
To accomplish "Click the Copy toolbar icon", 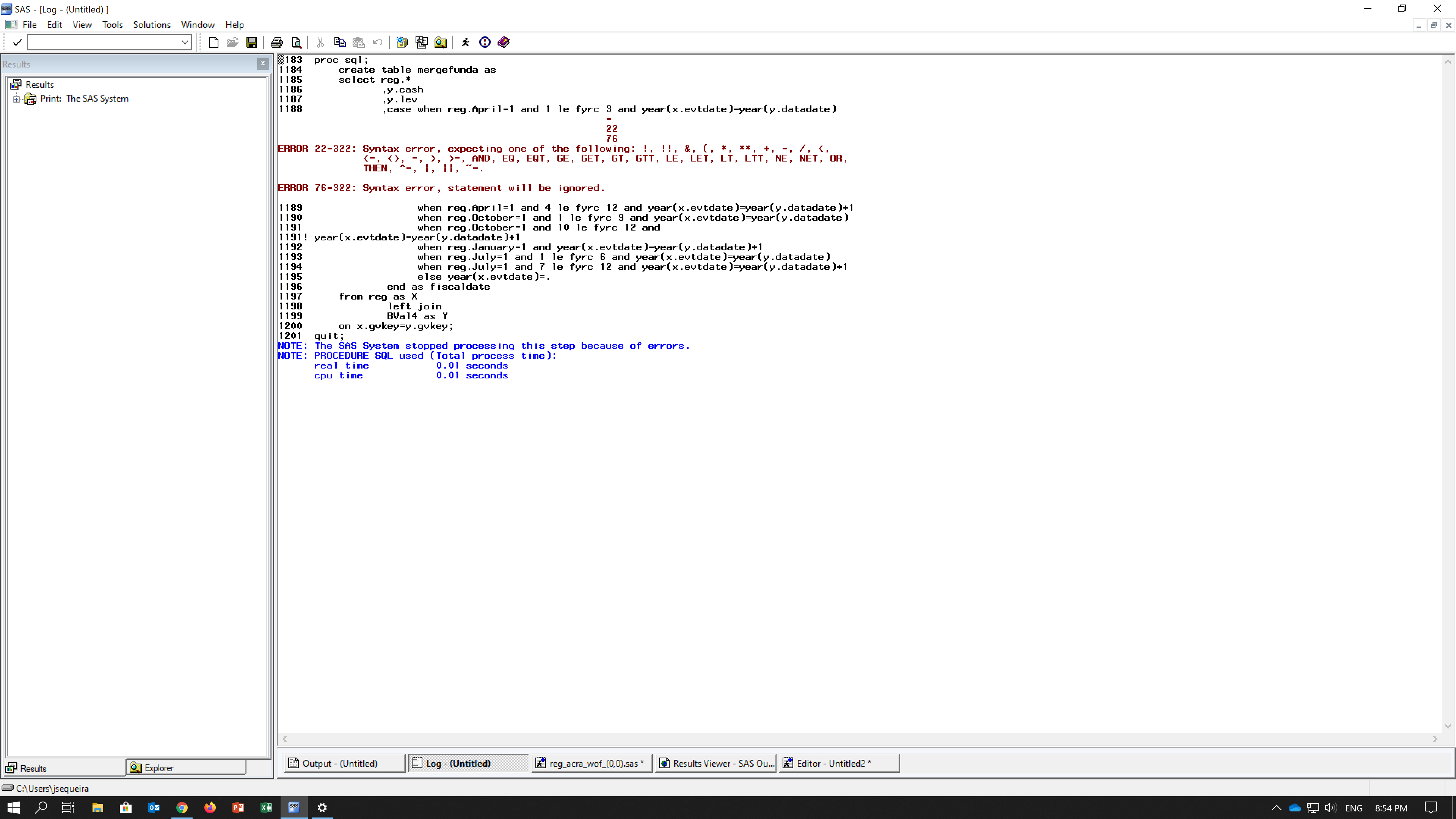I will point(340,42).
